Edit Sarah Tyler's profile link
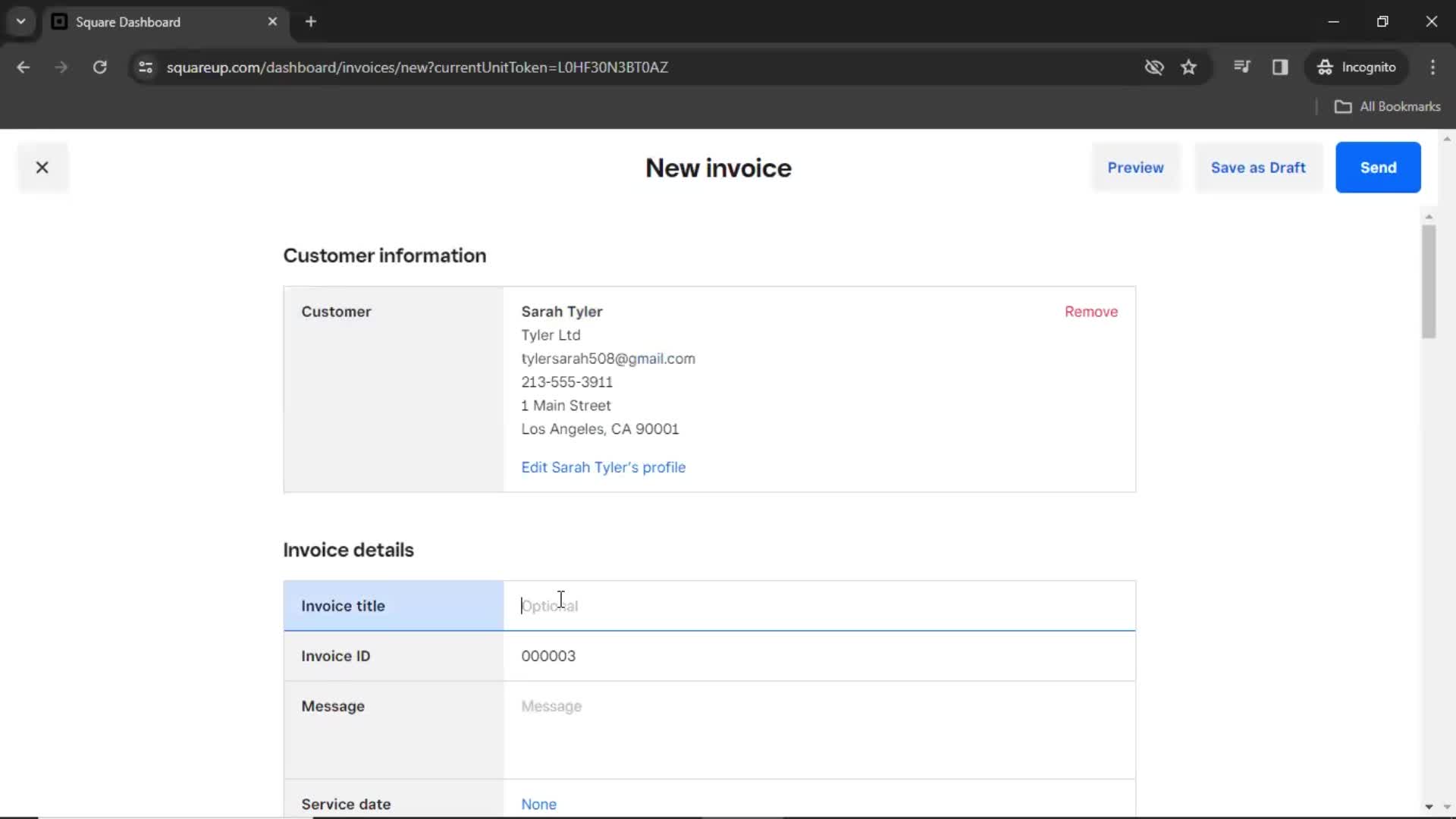Screen dimensions: 1456x819 603,467
